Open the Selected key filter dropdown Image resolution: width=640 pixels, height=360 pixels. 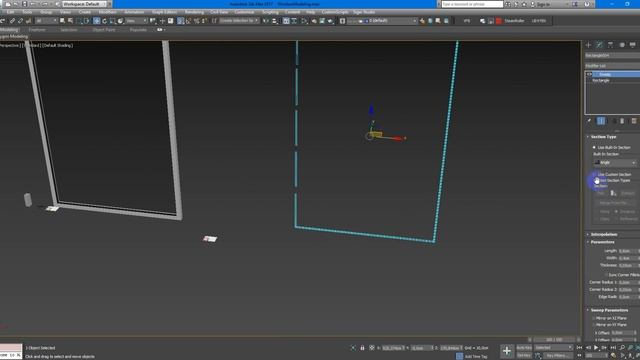pos(554,348)
